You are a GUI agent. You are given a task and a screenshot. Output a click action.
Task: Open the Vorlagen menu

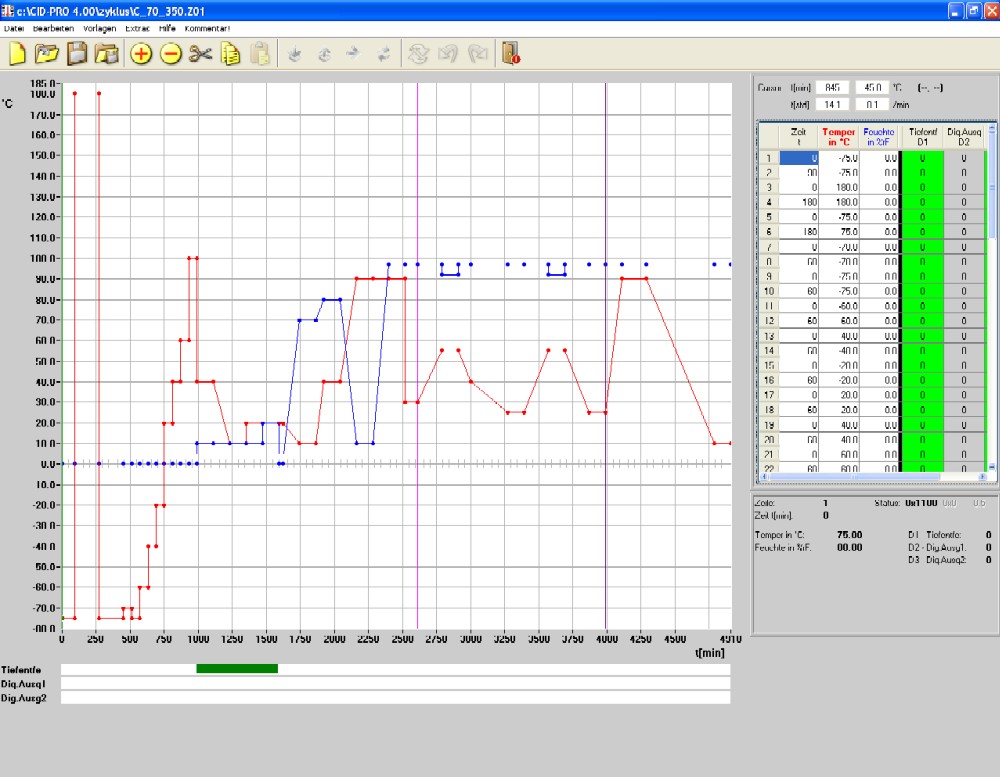[x=99, y=29]
